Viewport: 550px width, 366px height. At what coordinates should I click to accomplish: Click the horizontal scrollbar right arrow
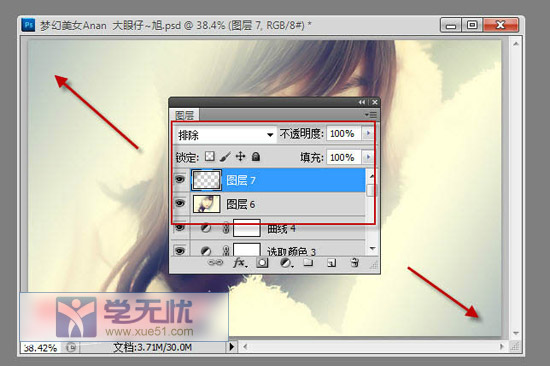[x=502, y=347]
